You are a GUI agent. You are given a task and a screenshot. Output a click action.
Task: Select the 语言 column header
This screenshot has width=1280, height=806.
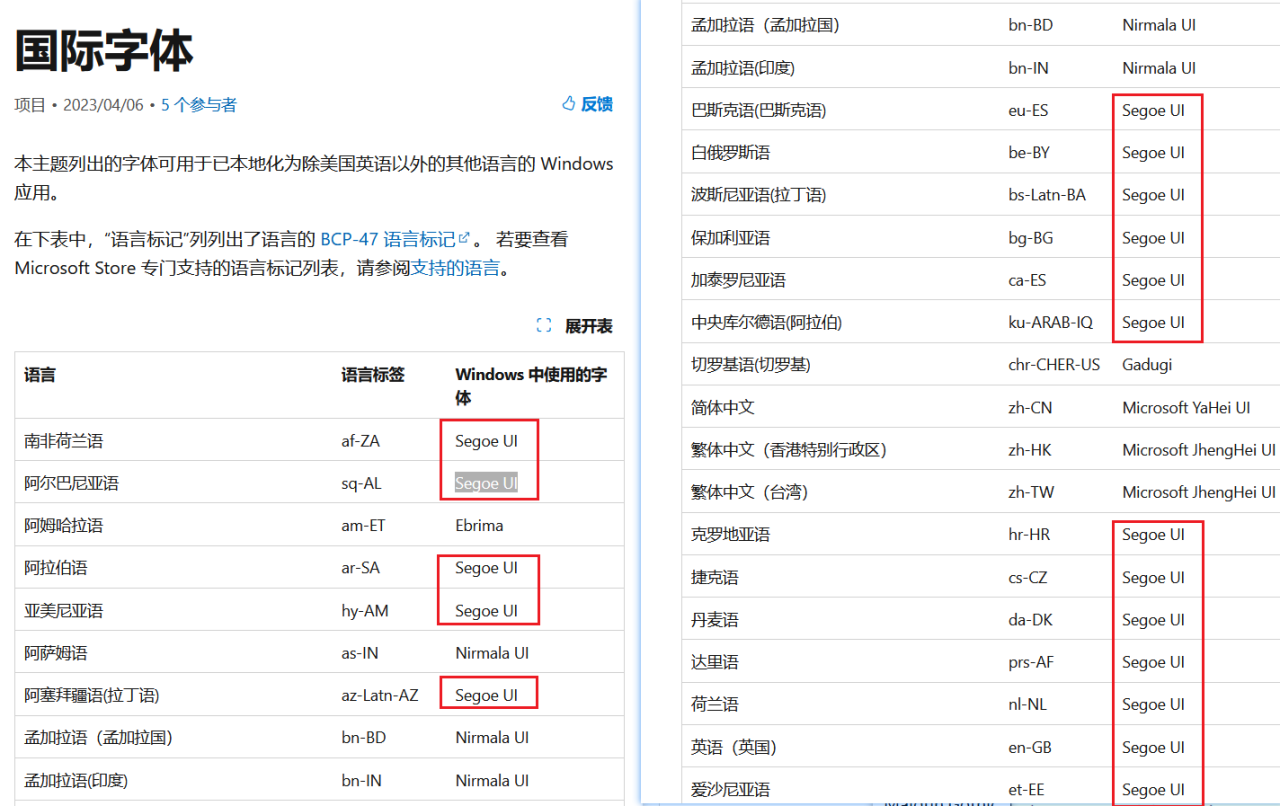(41, 375)
